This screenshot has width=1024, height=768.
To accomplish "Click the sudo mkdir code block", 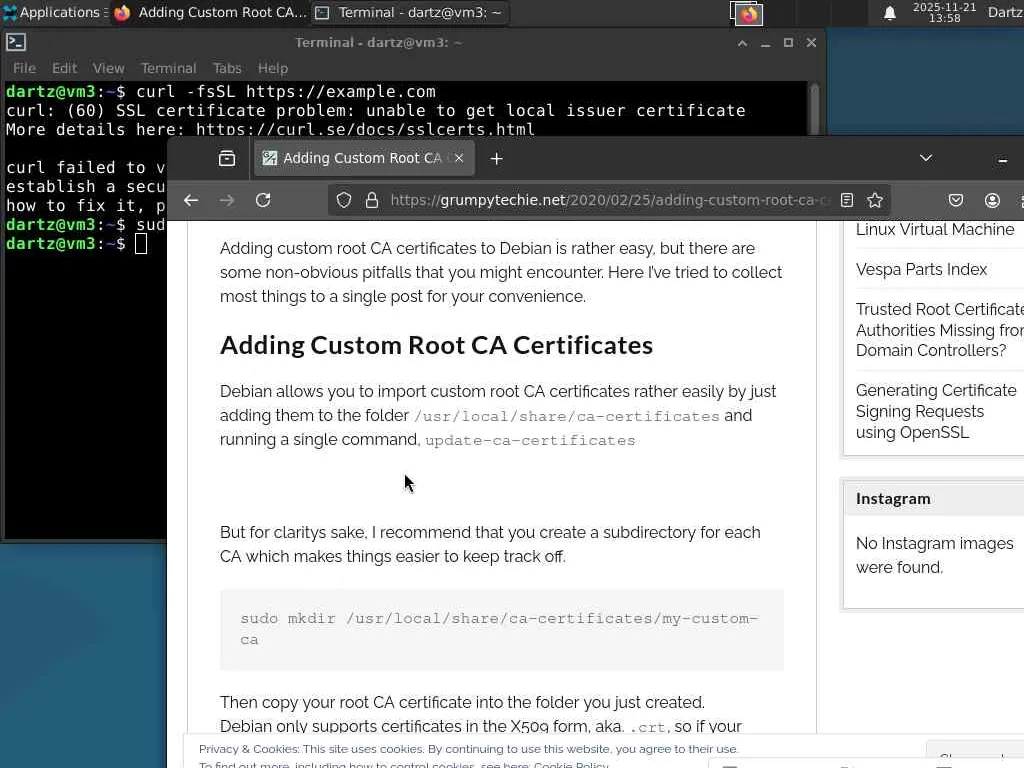I will pyautogui.click(x=502, y=630).
